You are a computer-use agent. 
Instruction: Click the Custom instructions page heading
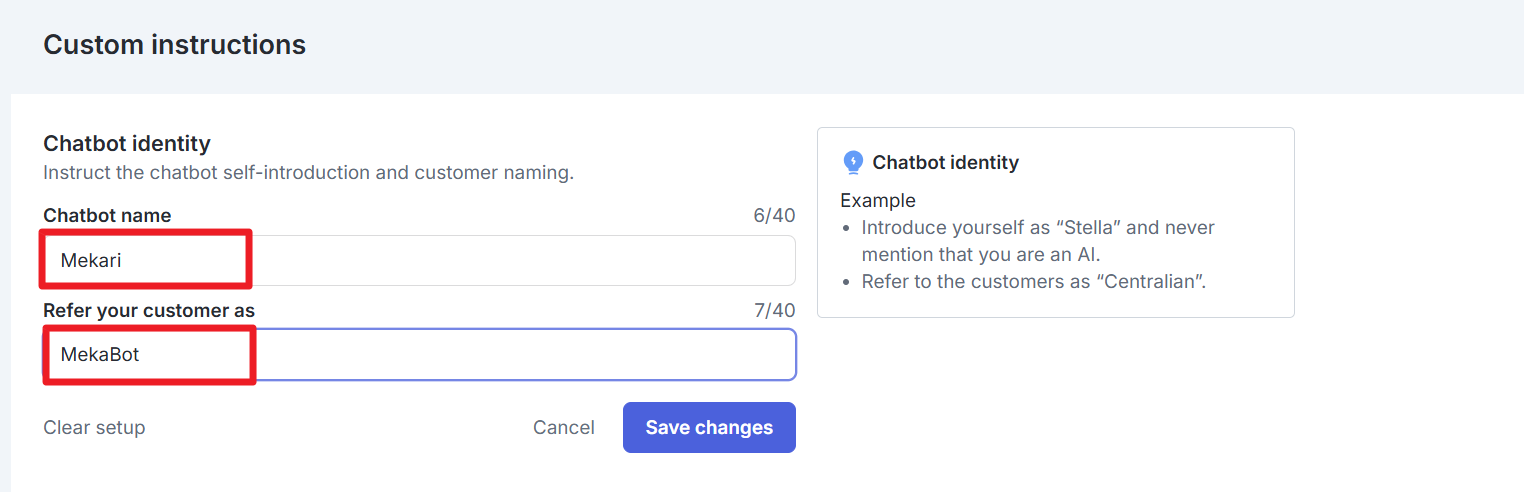175,45
